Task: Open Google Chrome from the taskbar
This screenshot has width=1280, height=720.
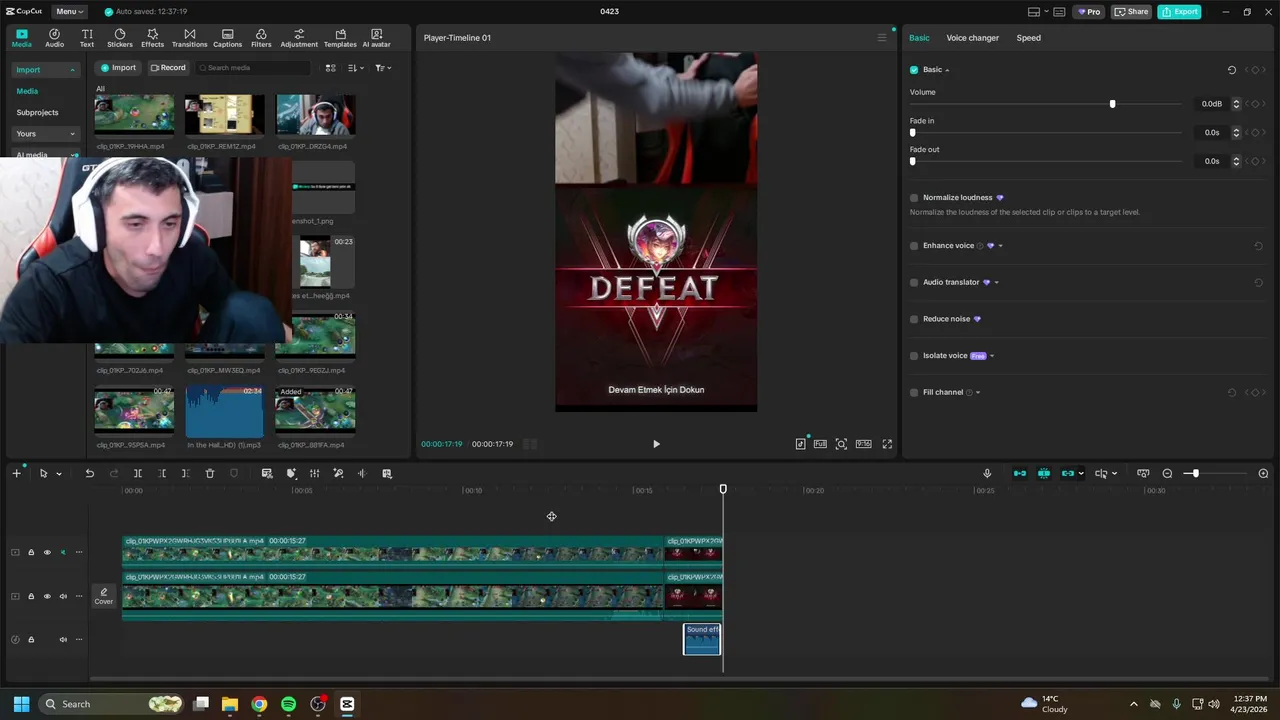Action: (x=259, y=704)
